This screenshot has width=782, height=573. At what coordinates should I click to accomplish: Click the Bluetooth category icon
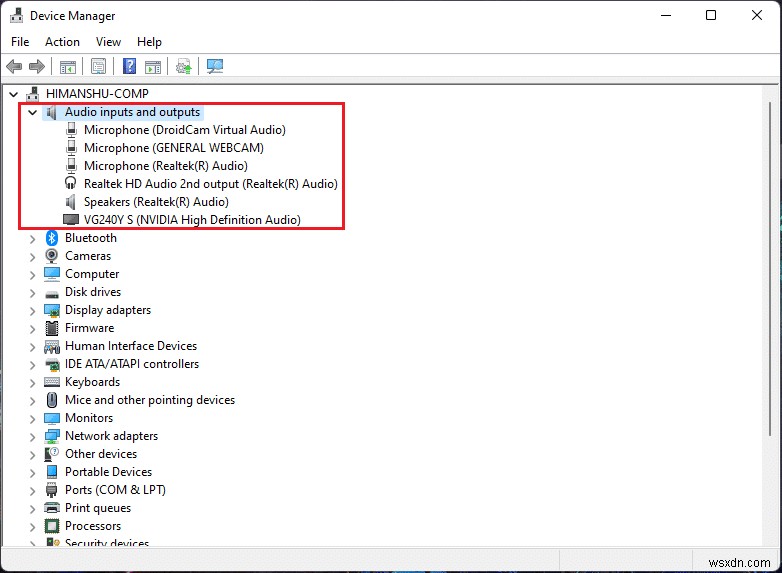pos(52,238)
